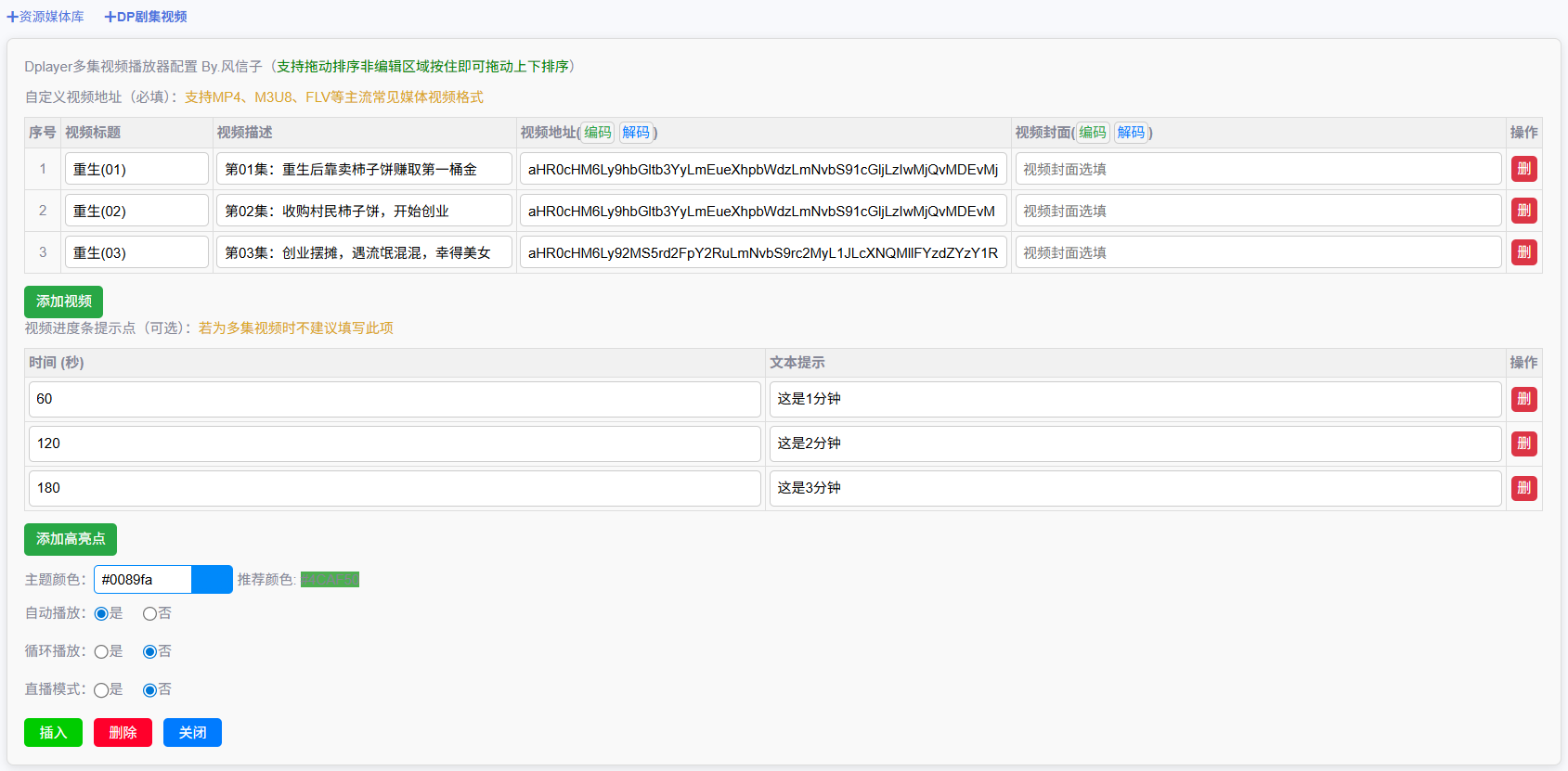This screenshot has width=1568, height=771.
Task: Pick recommended color #4CAF50 swatch
Action: [x=330, y=580]
